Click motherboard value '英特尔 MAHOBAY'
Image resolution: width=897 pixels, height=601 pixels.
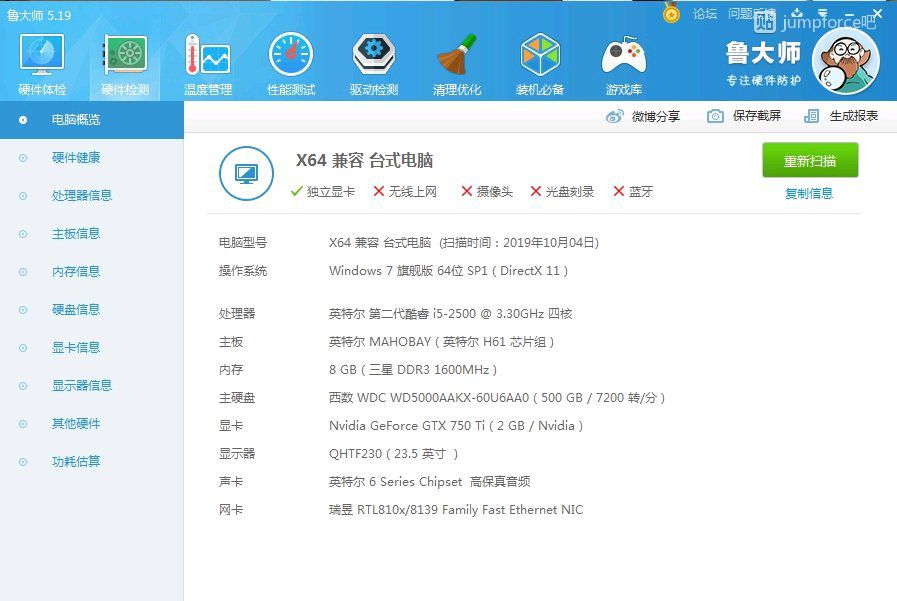[x=380, y=342]
